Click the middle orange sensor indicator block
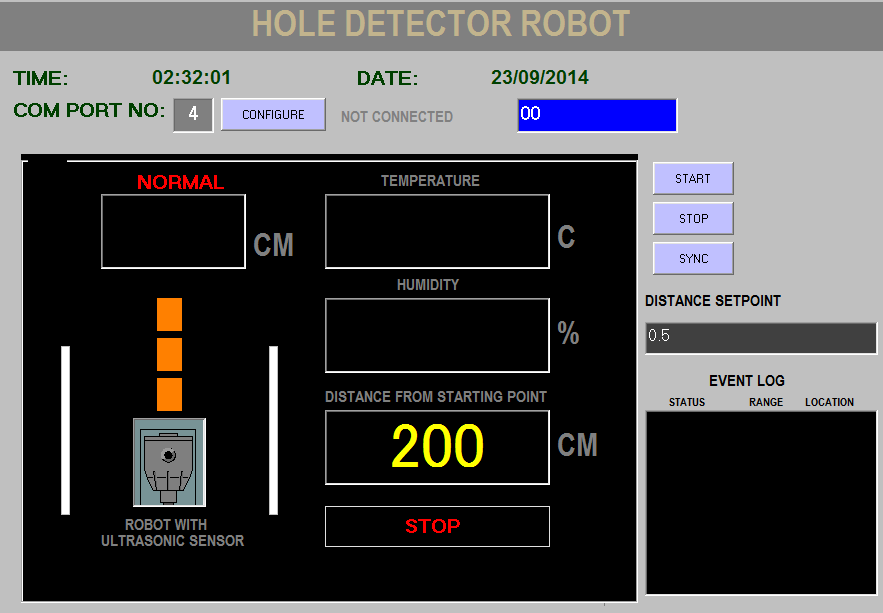883x613 pixels. point(169,352)
